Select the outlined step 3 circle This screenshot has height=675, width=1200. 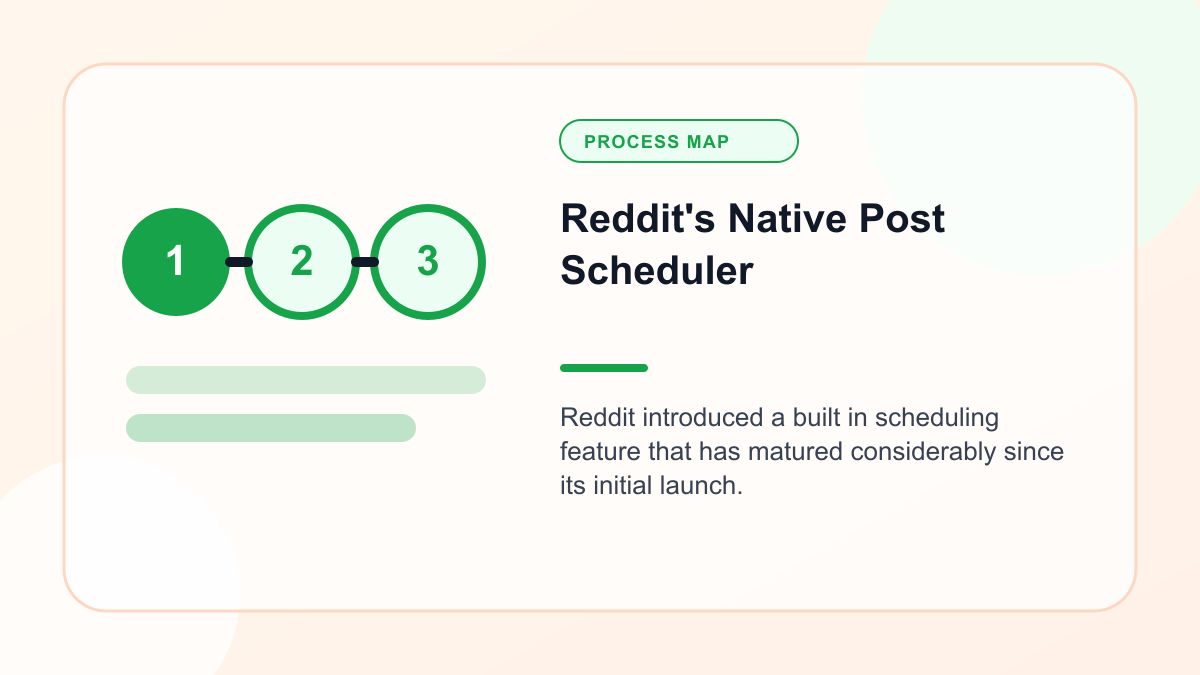point(428,262)
